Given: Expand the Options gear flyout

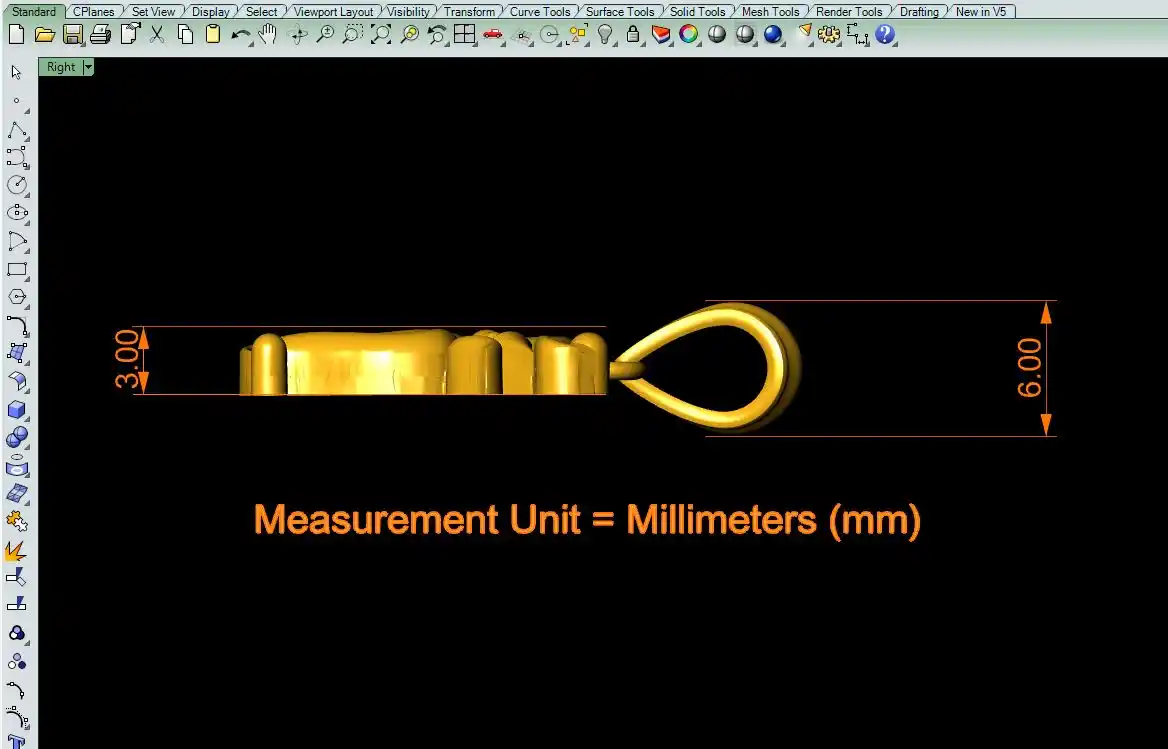Looking at the screenshot, I should pos(829,35).
